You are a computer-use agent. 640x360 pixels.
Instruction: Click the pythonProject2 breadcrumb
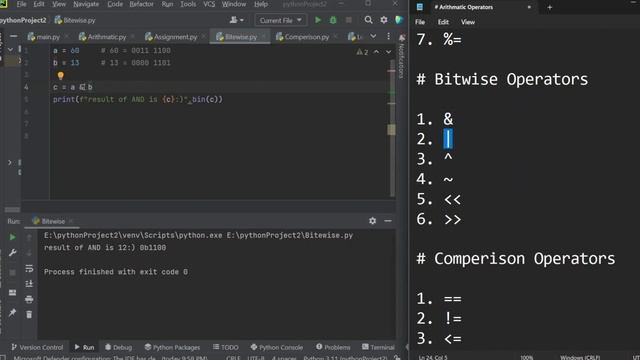click(x=23, y=20)
